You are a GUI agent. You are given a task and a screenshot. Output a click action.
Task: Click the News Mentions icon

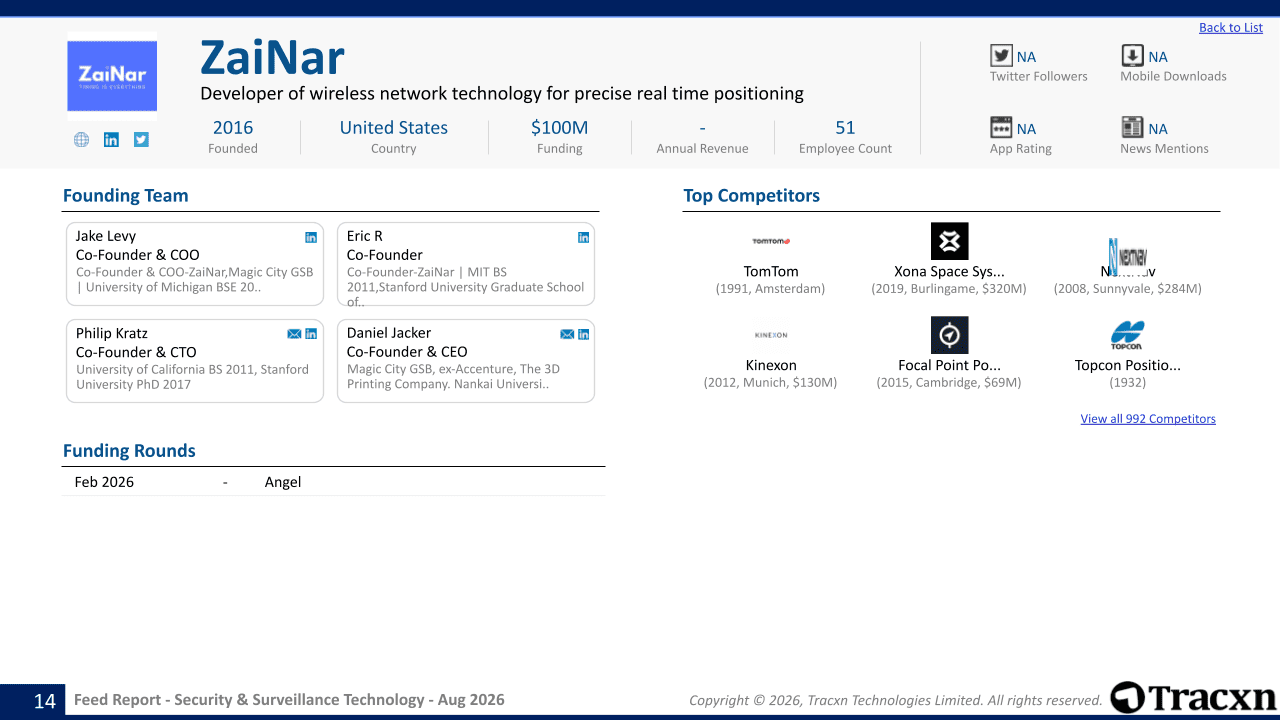[1132, 127]
